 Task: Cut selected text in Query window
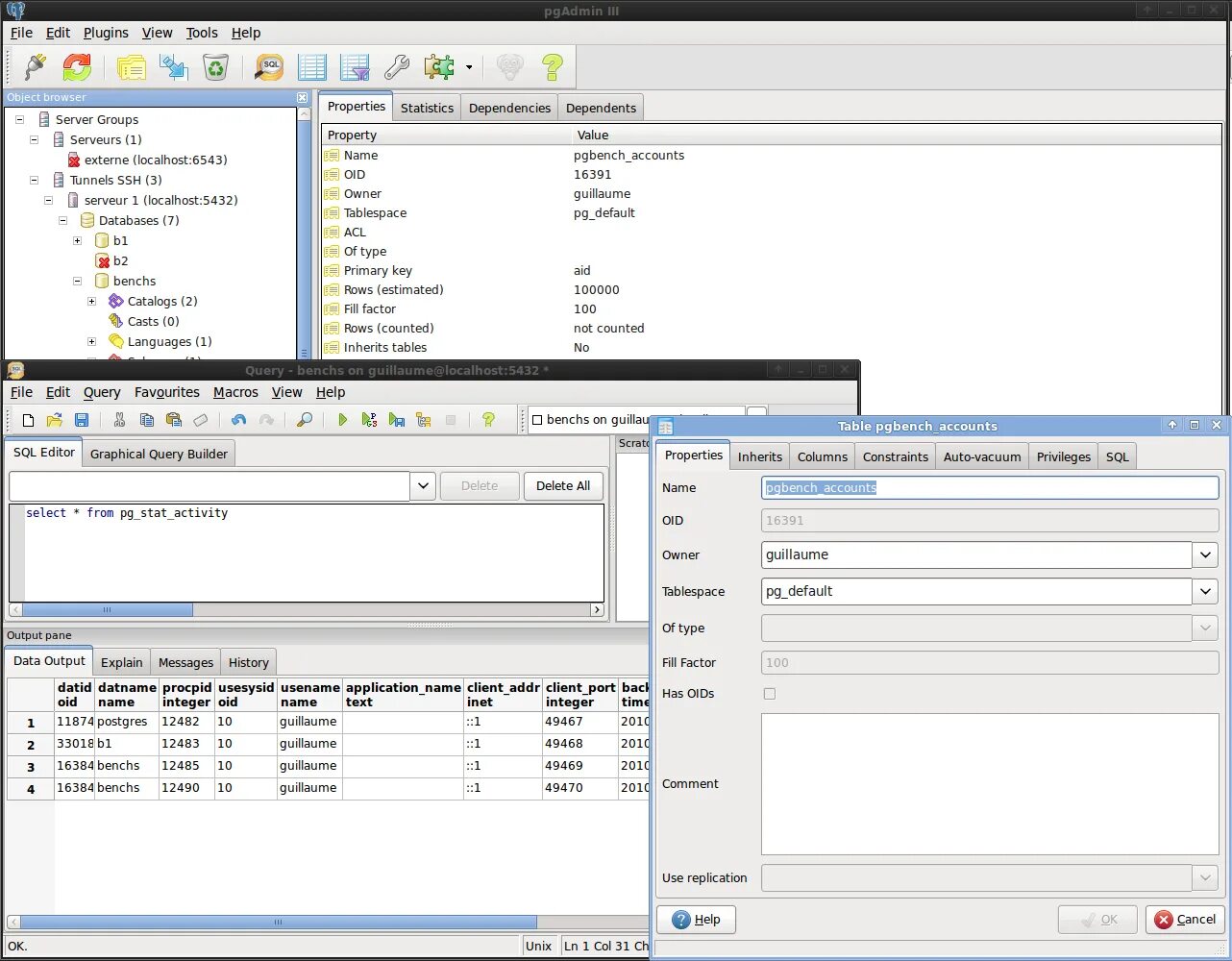(120, 420)
